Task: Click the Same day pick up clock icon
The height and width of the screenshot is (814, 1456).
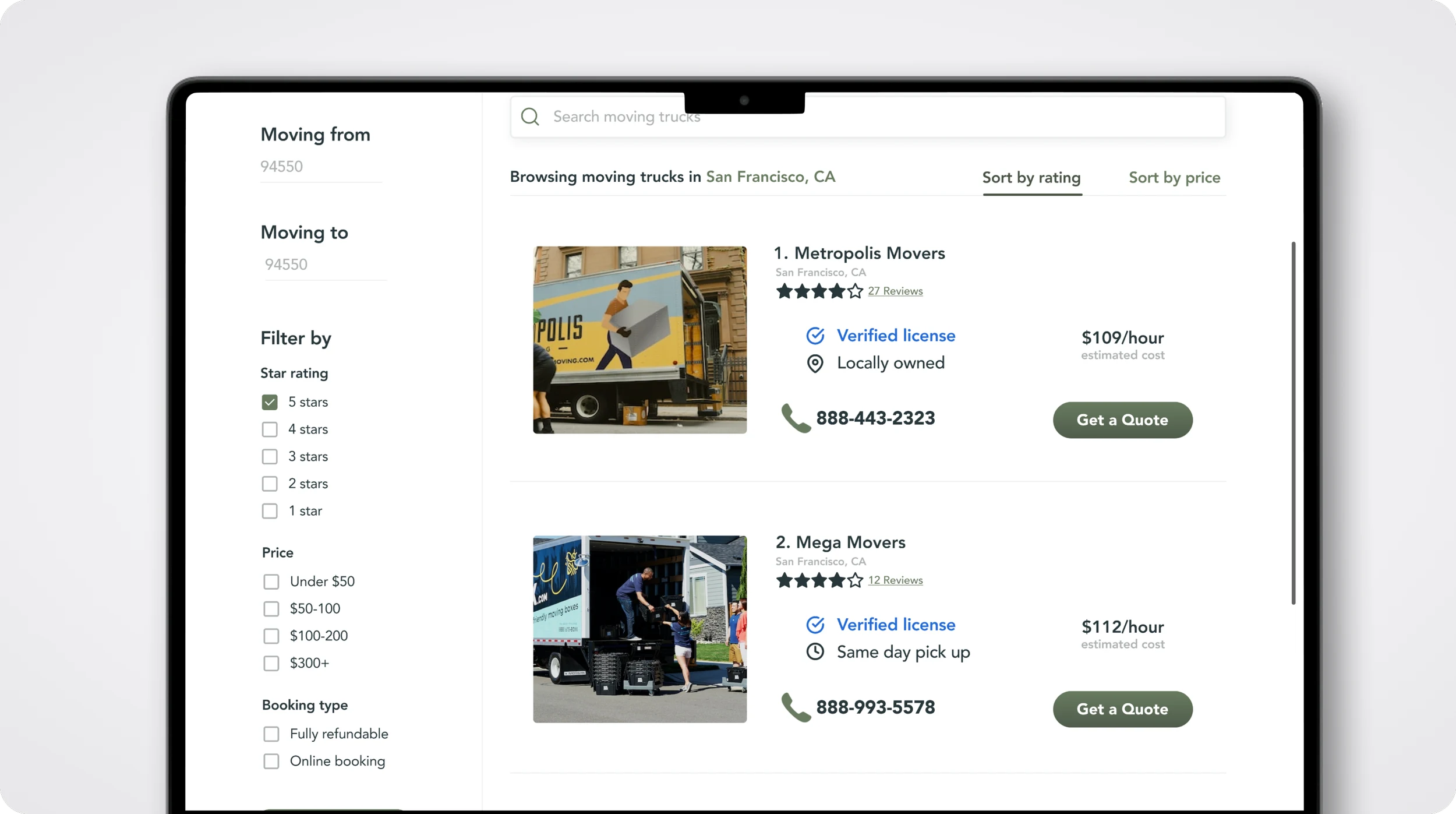Action: 815,651
